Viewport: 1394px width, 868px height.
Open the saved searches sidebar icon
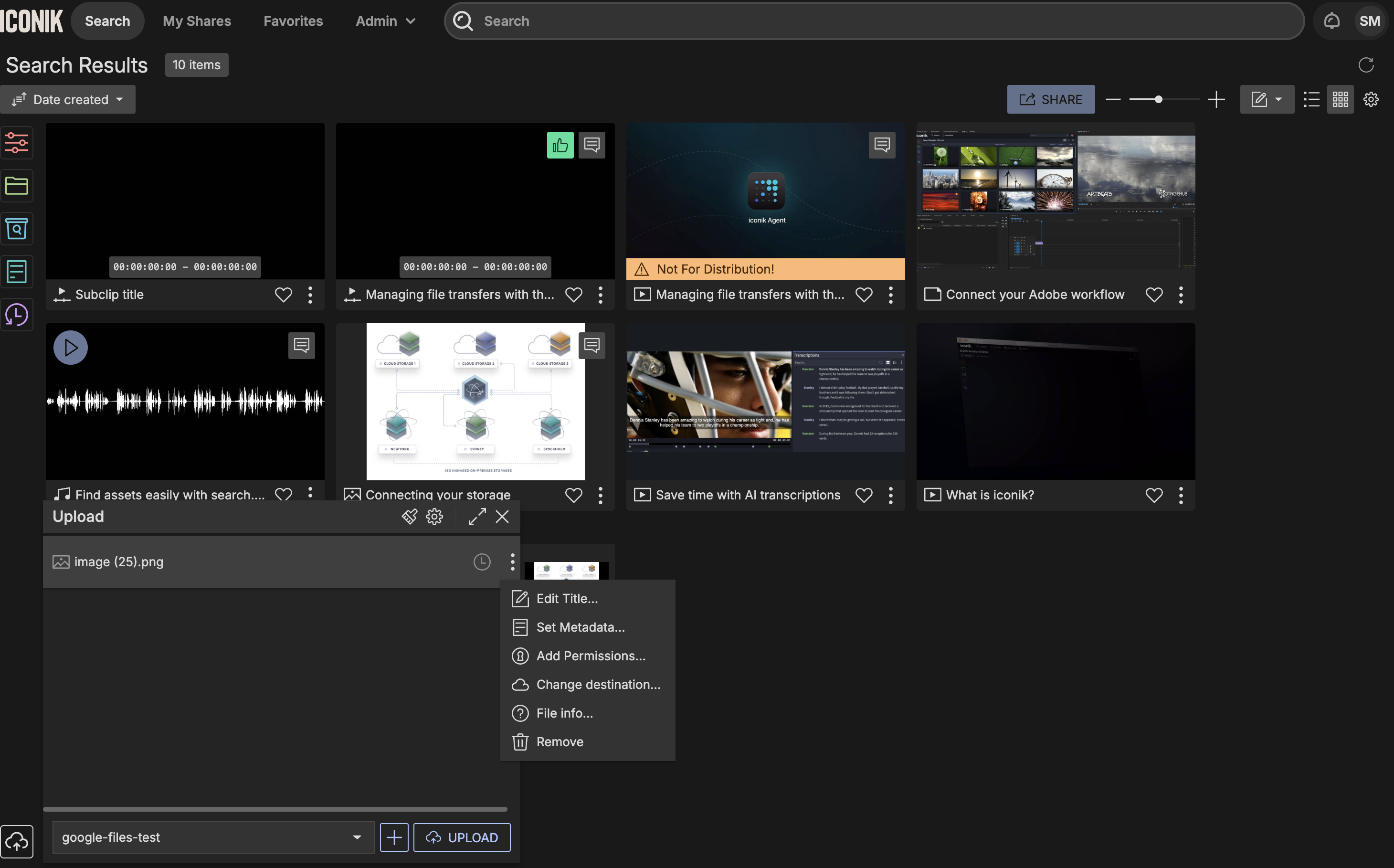coord(17,229)
